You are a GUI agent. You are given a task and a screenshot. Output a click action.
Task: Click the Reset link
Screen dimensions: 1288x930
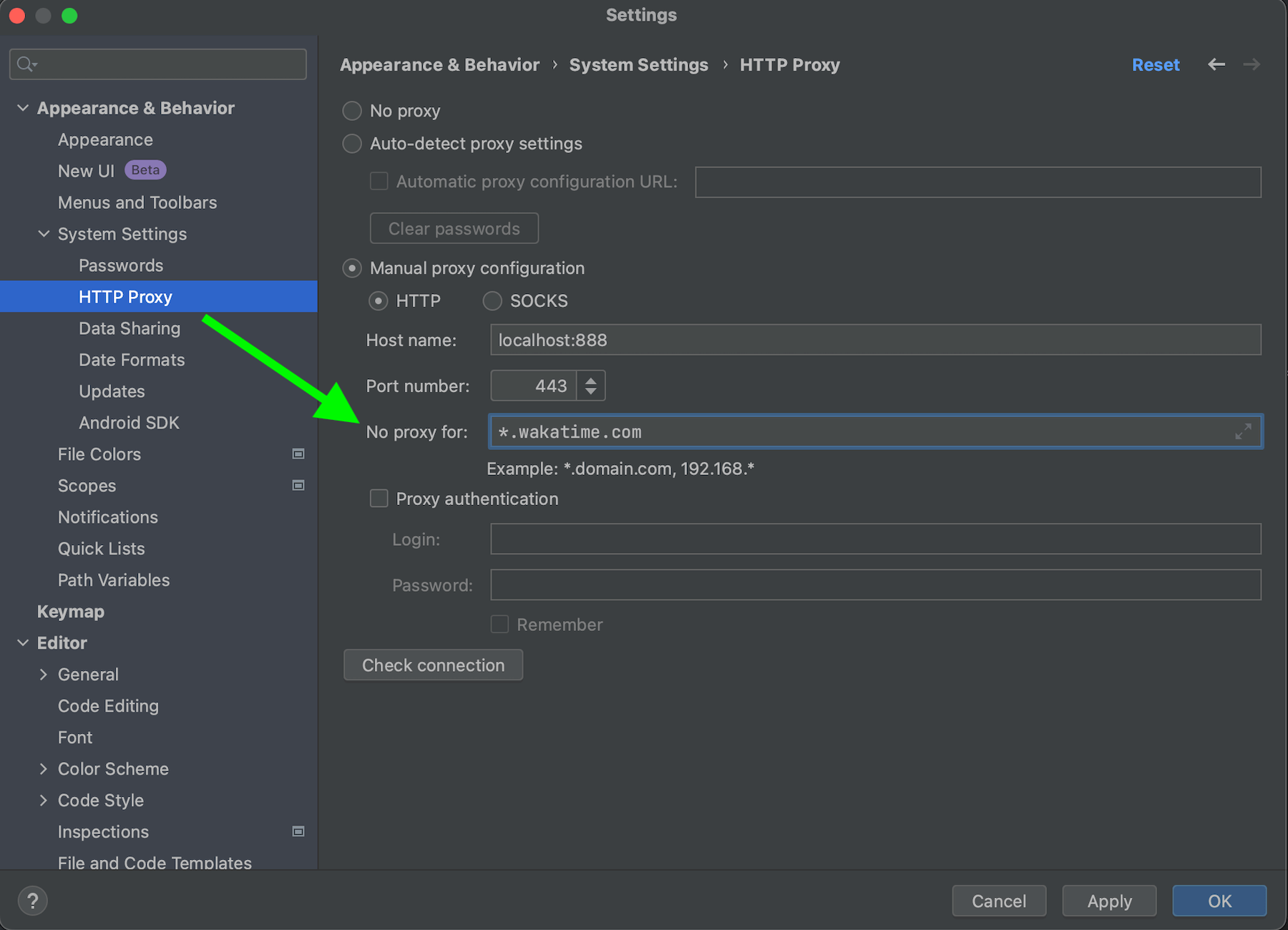[1155, 65]
